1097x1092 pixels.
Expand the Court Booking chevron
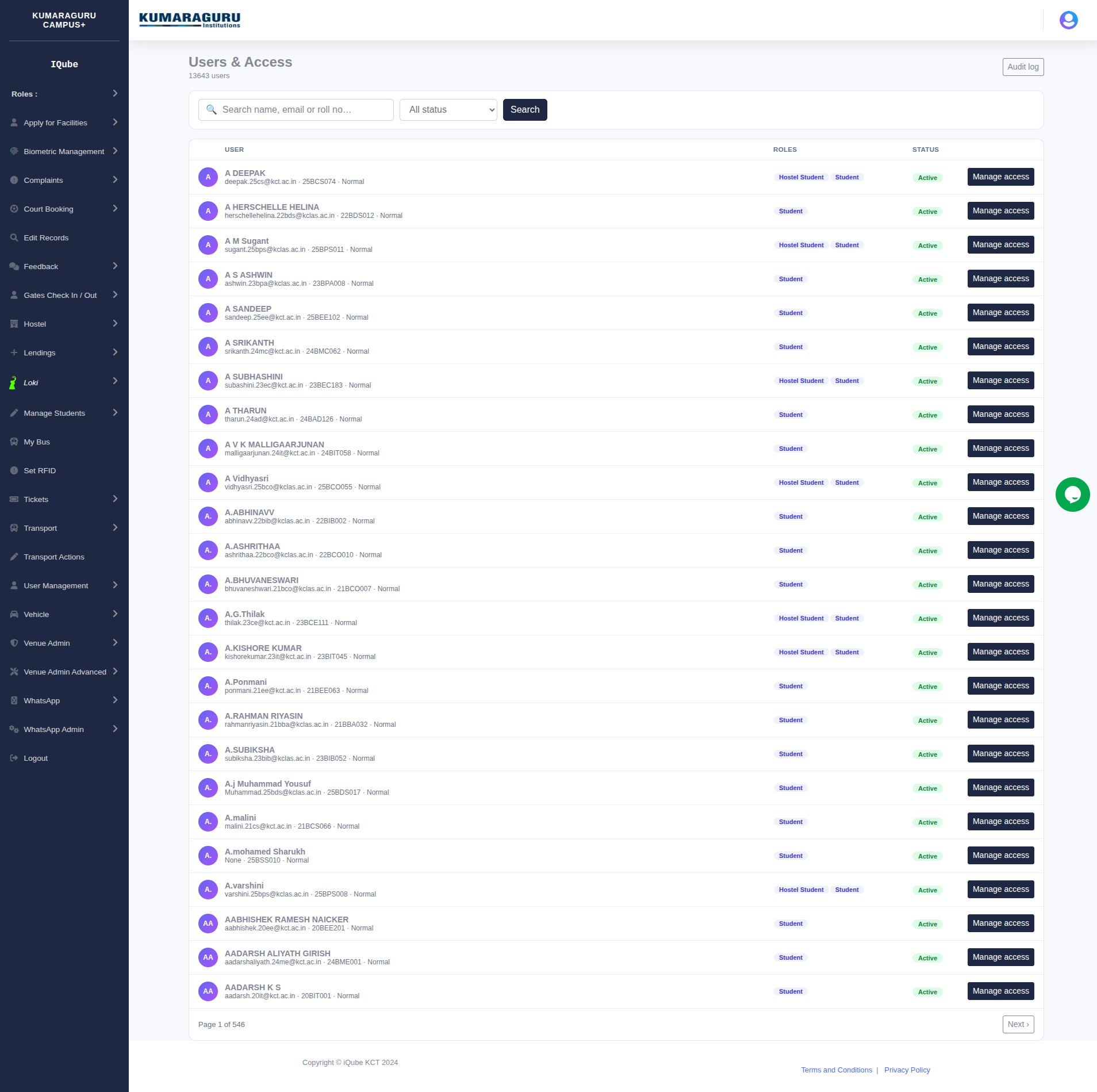click(115, 208)
